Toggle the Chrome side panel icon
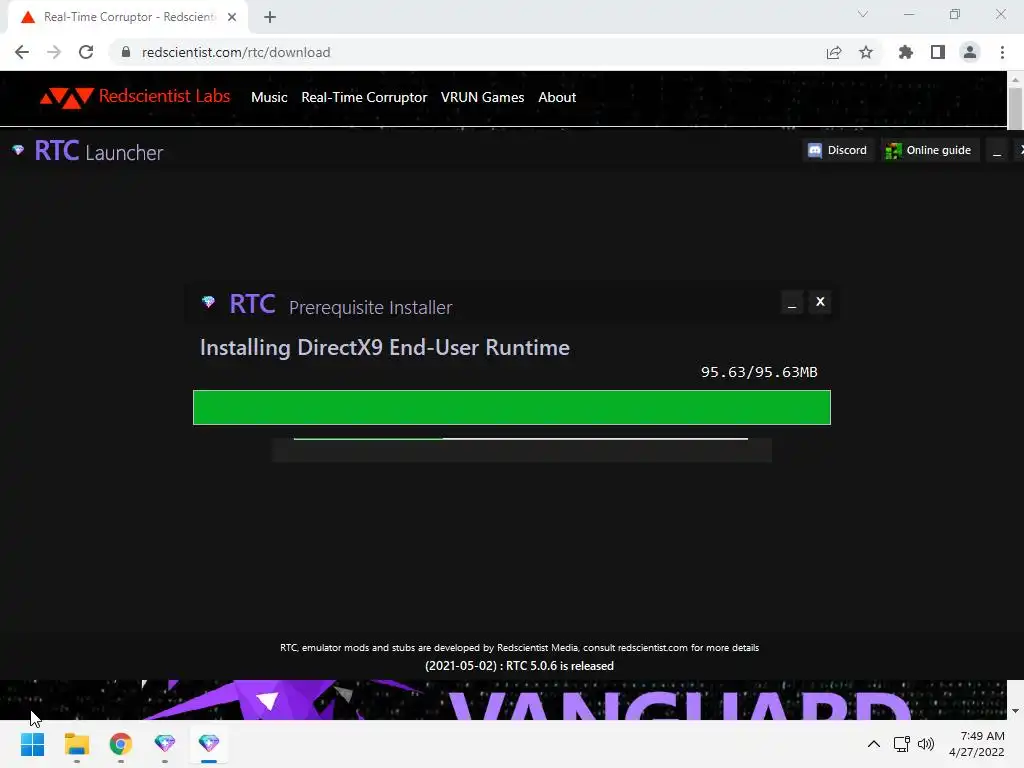 [x=938, y=52]
